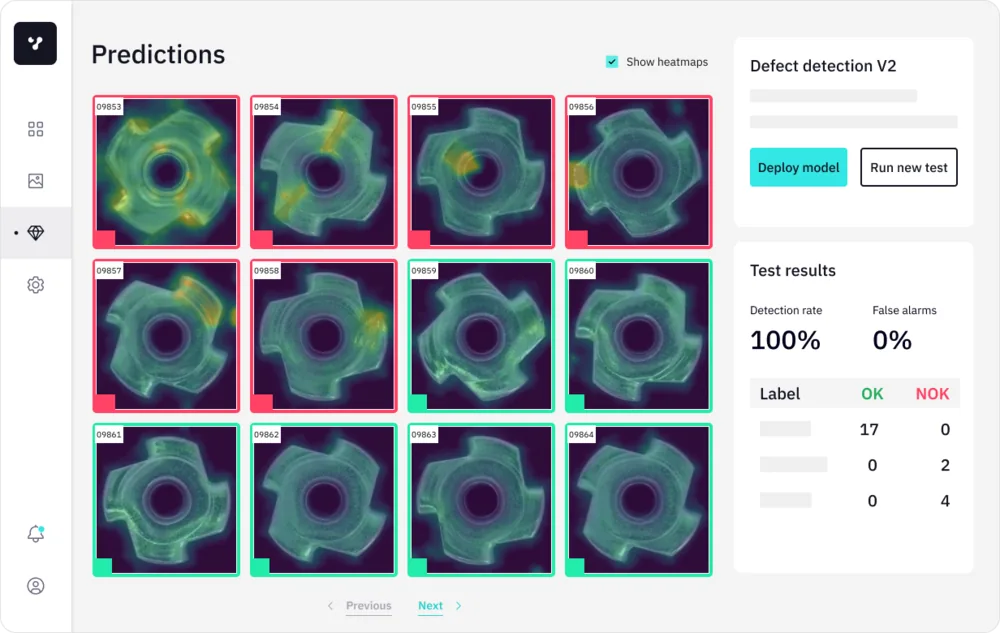Open prediction thumbnail 09864

tap(639, 500)
